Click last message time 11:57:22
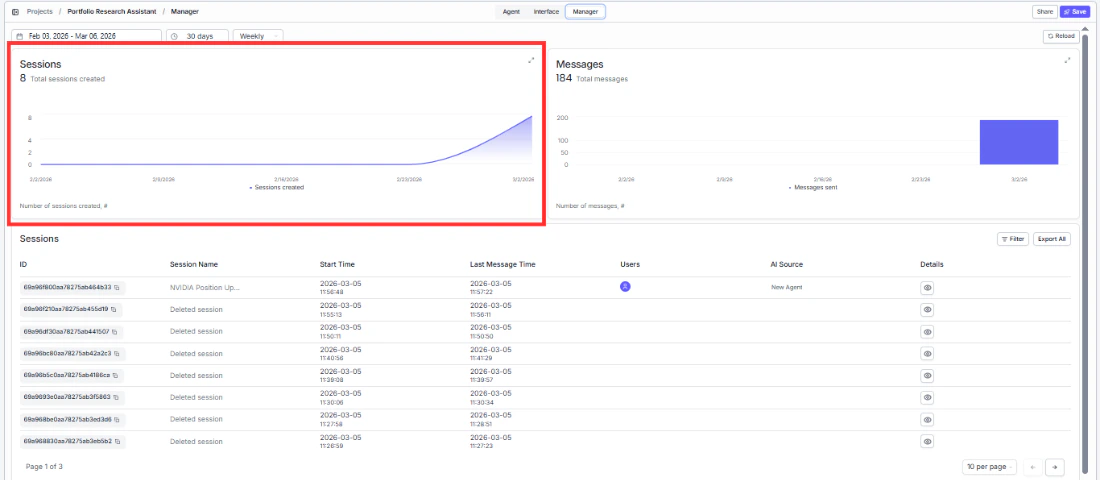The width and height of the screenshot is (1100, 480). click(x=481, y=291)
